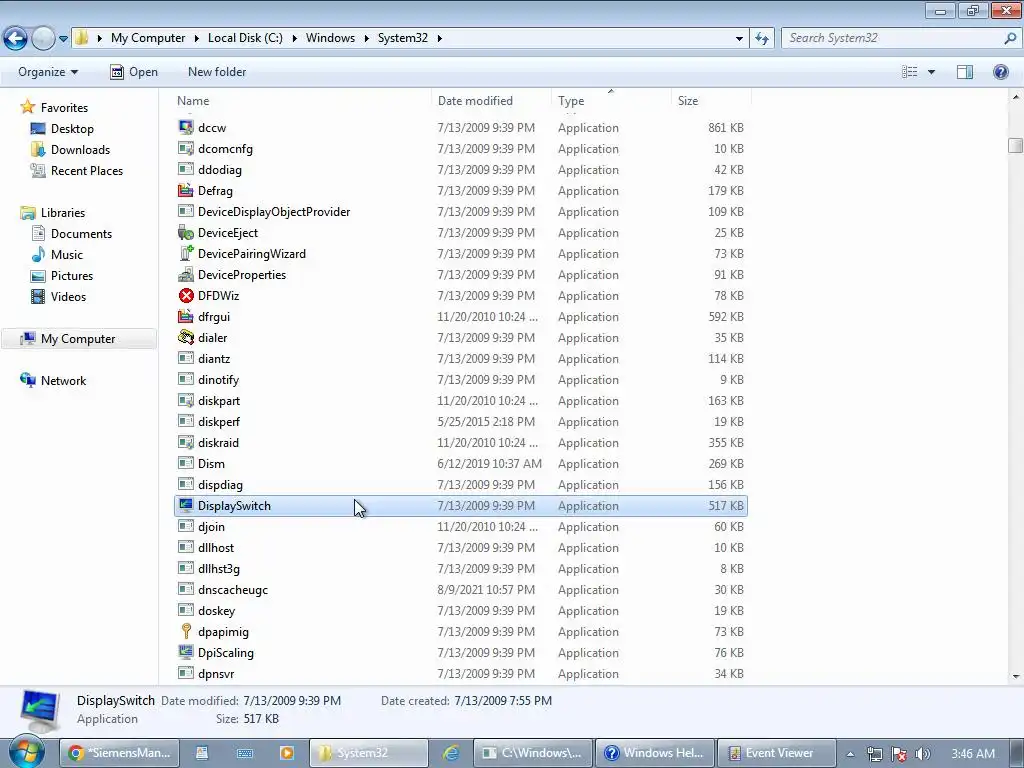This screenshot has width=1024, height=768.
Task: Click the network tray icon
Action: (874, 754)
